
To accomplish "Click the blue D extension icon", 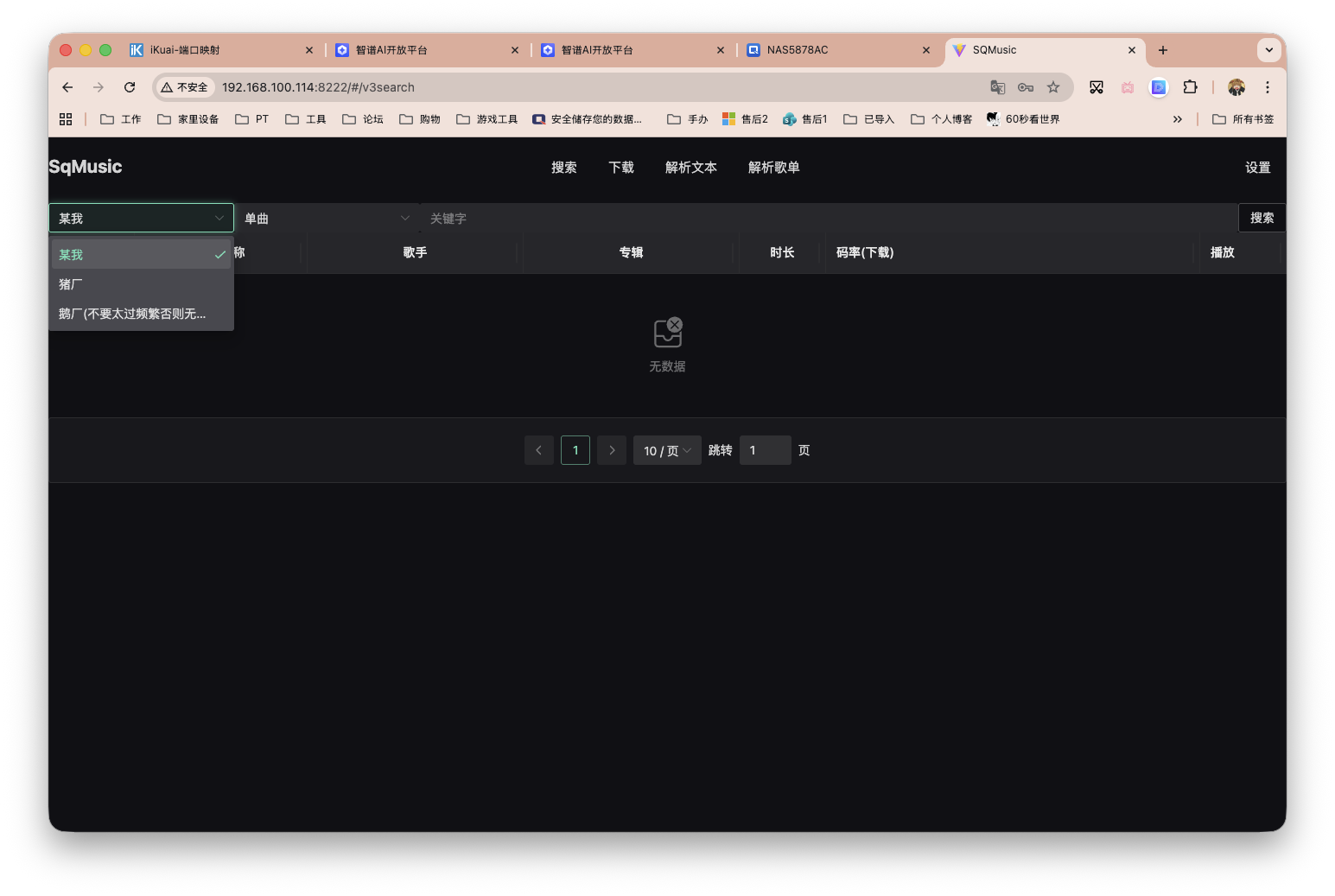I will [1158, 86].
